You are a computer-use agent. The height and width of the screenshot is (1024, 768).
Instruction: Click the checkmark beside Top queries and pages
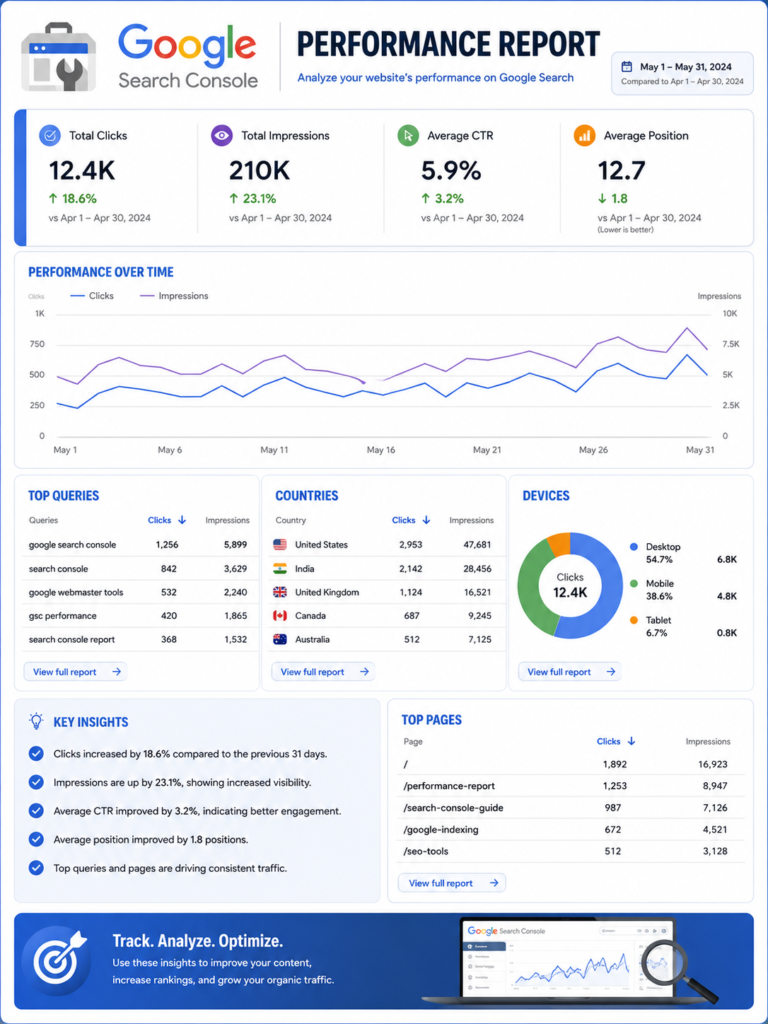37,868
